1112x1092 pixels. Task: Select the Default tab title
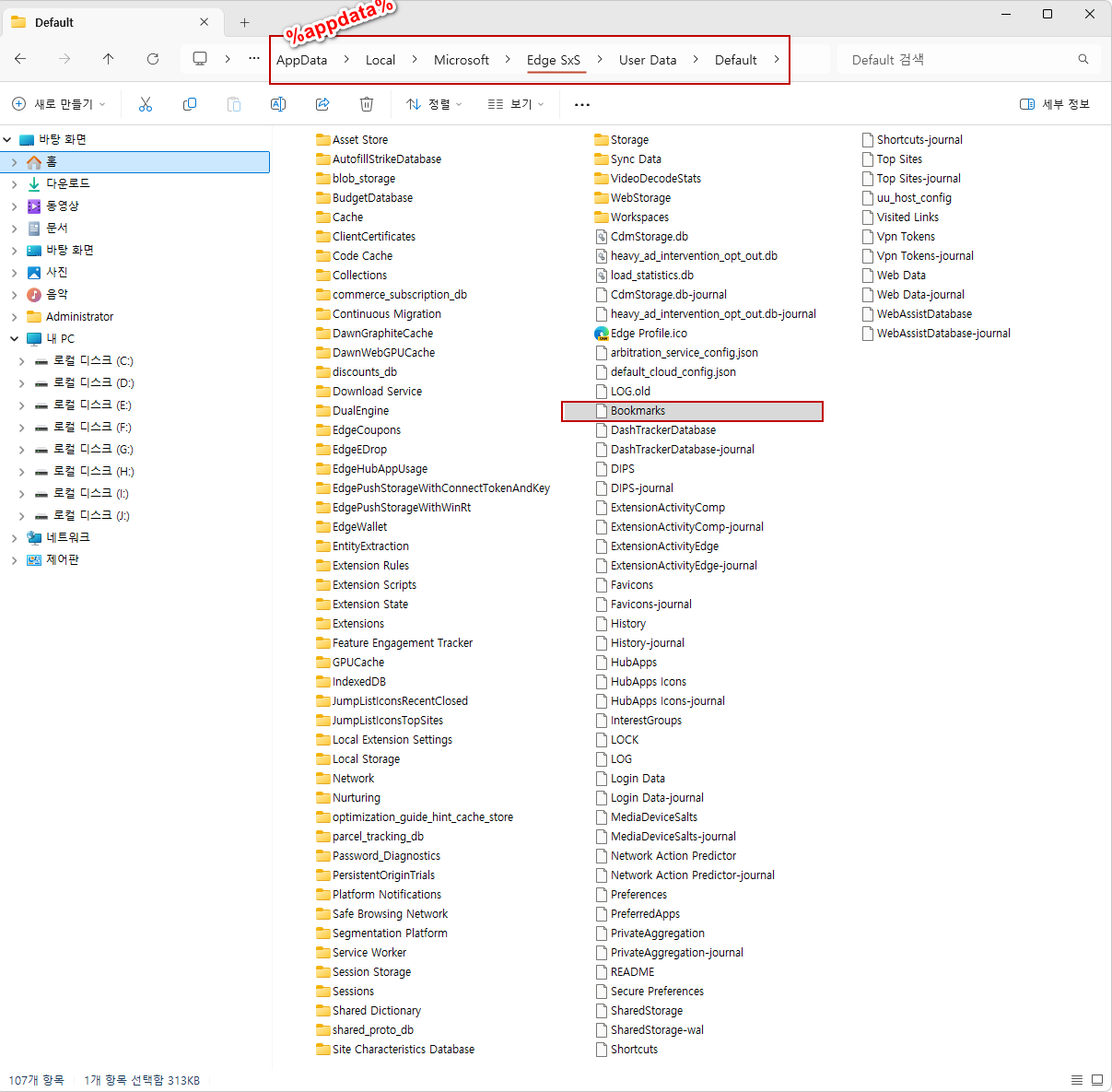click(54, 22)
